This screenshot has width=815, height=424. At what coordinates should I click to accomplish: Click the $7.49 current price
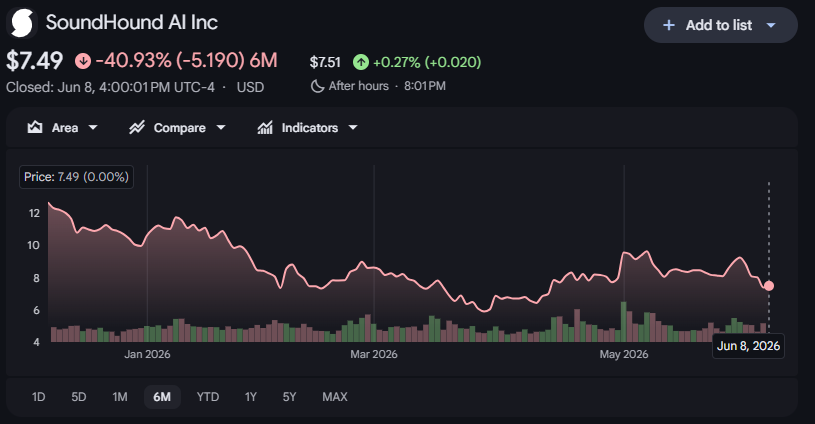[35, 61]
